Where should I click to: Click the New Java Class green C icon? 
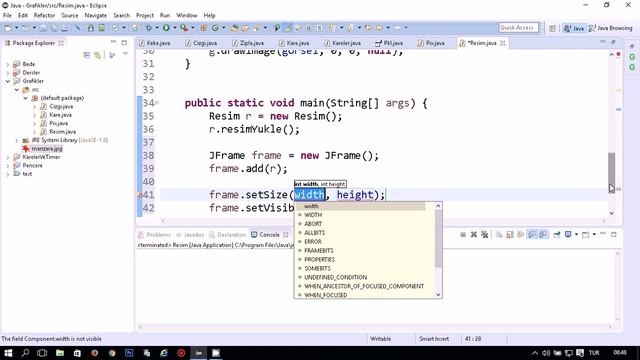click(215, 28)
